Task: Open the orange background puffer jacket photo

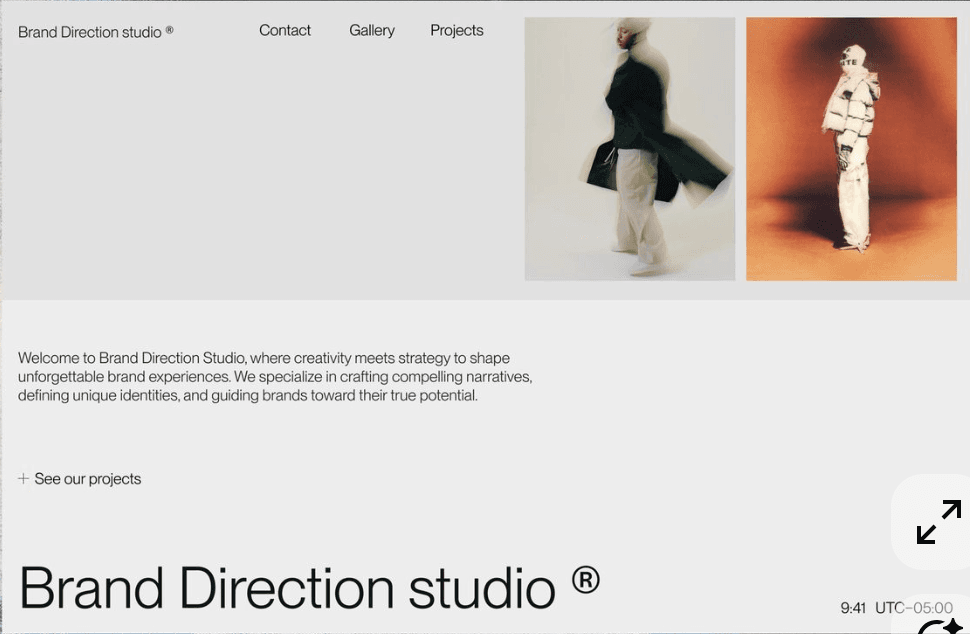Action: (851, 148)
